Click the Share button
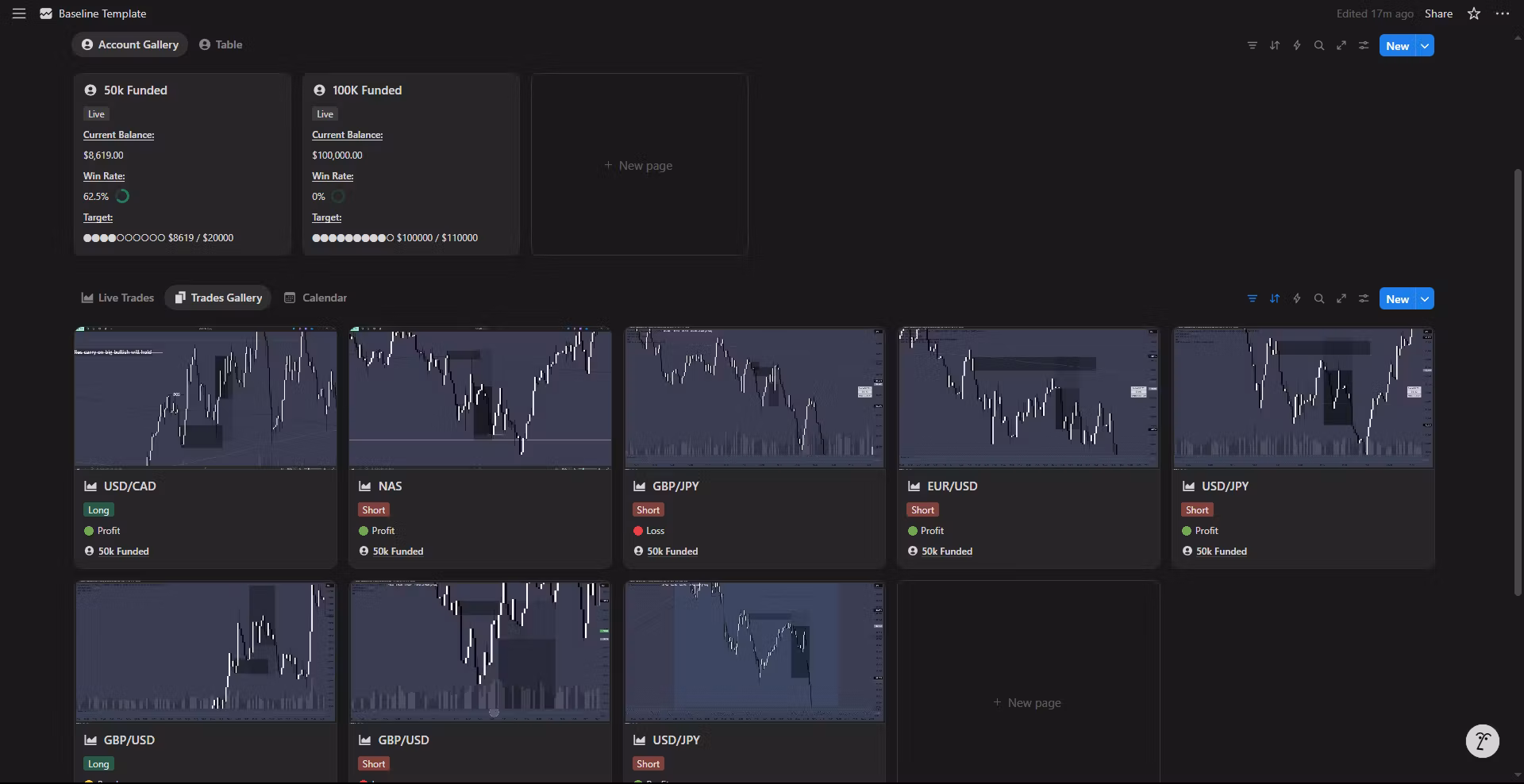This screenshot has width=1524, height=784. [1438, 13]
